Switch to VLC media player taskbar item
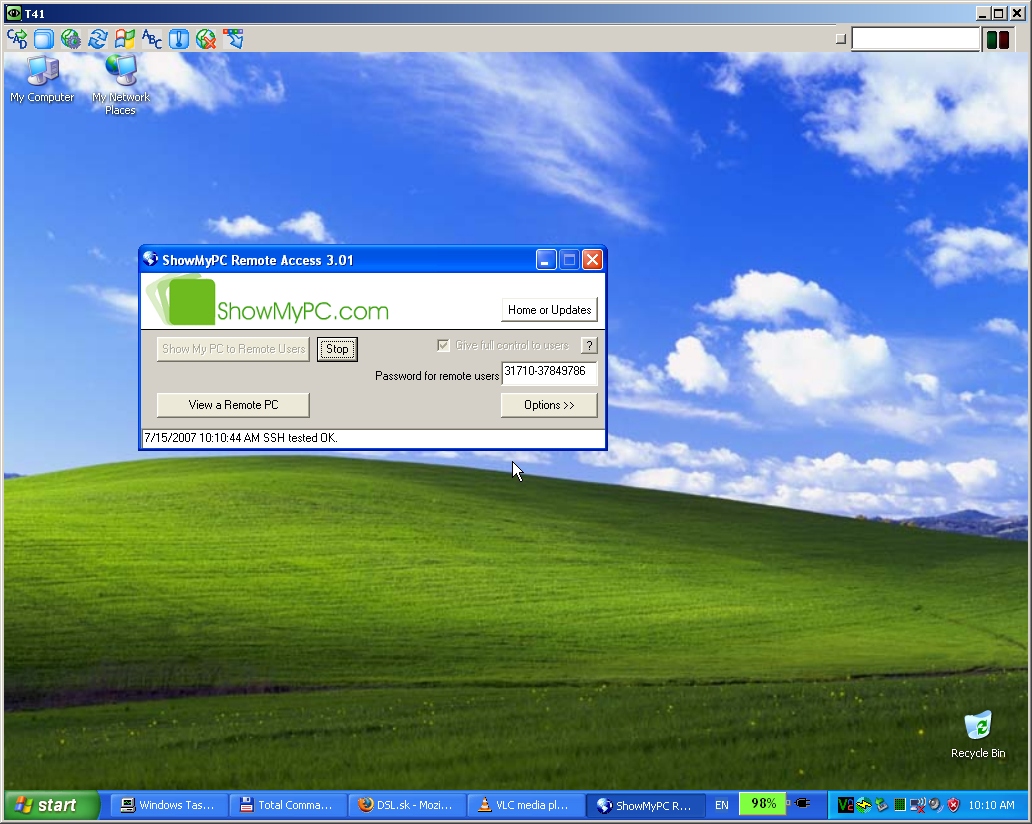 coord(526,805)
